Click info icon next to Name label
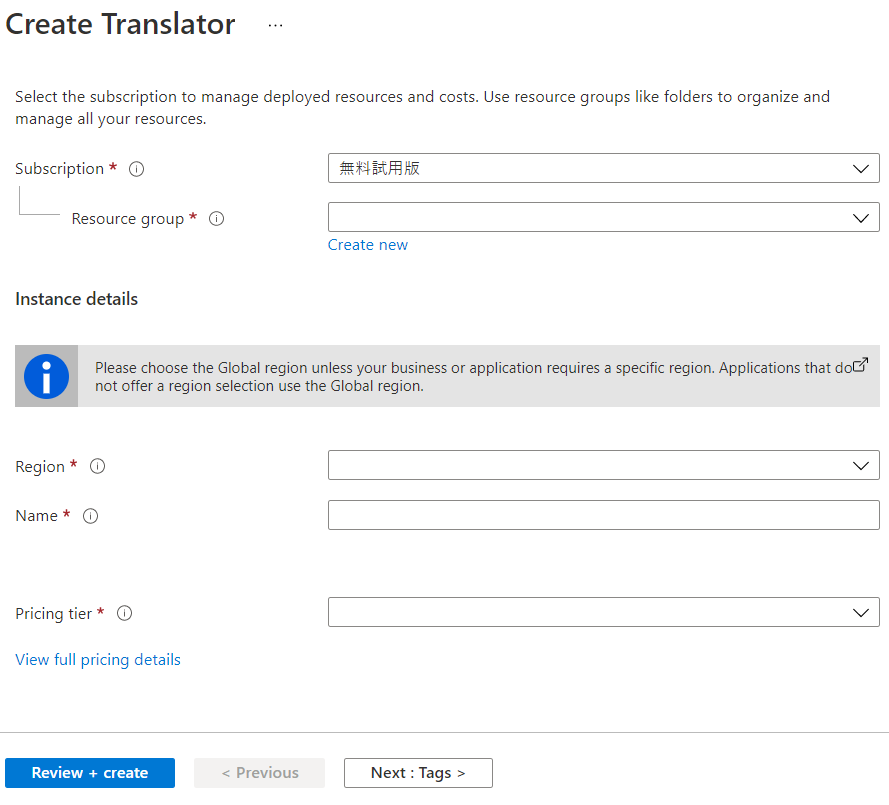This screenshot has width=889, height=805. pos(90,516)
